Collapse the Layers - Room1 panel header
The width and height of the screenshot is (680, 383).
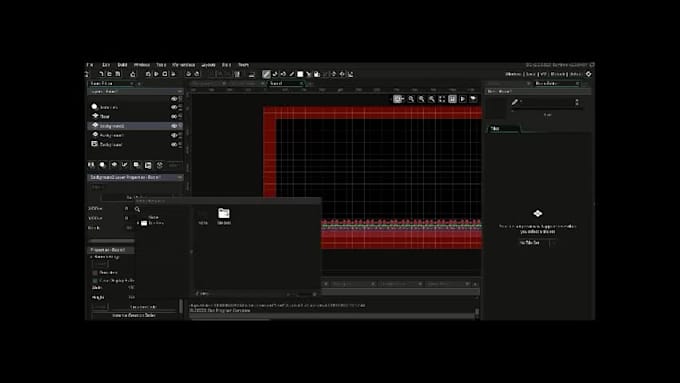point(180,92)
